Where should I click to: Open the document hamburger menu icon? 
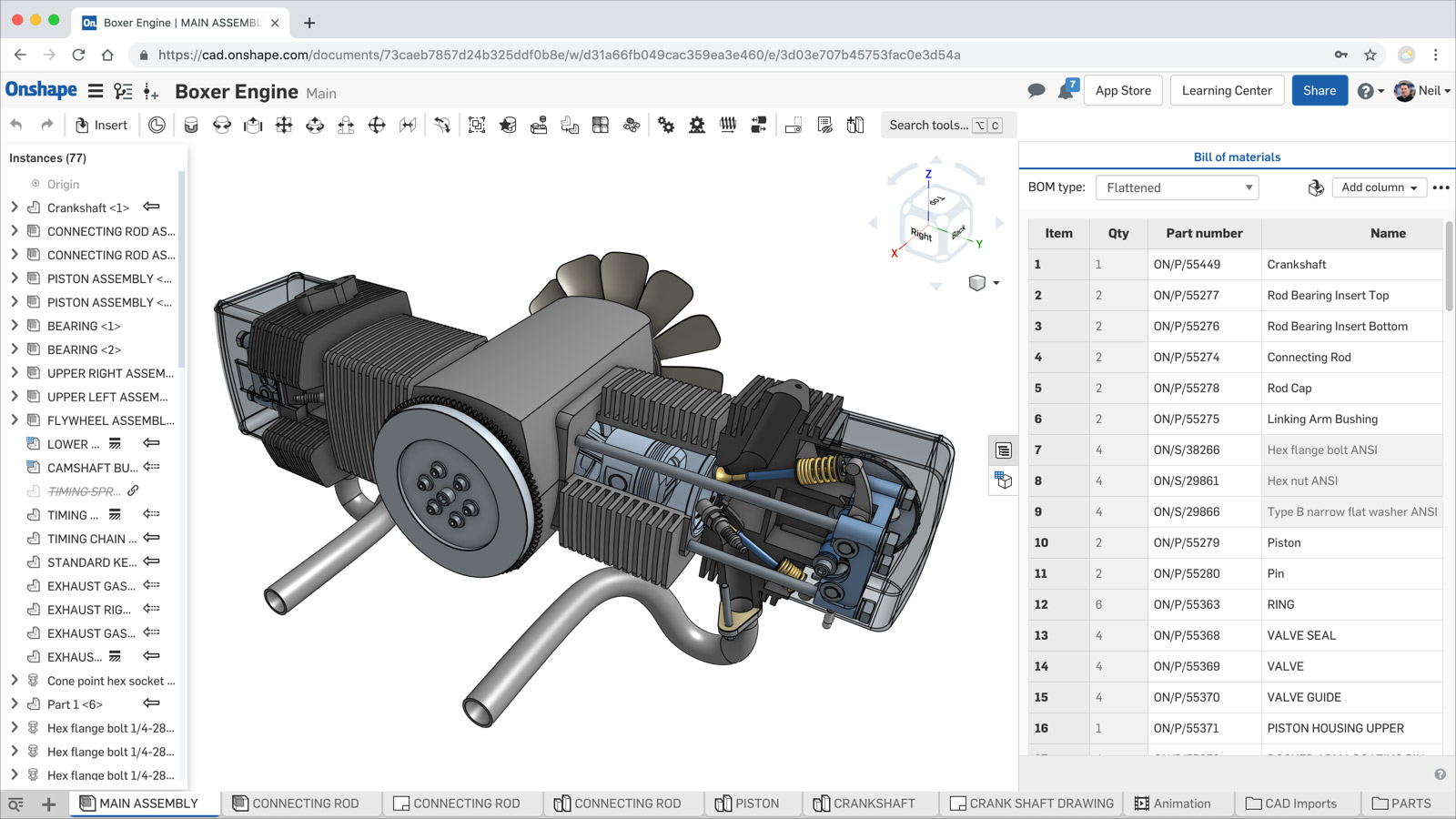tap(96, 90)
